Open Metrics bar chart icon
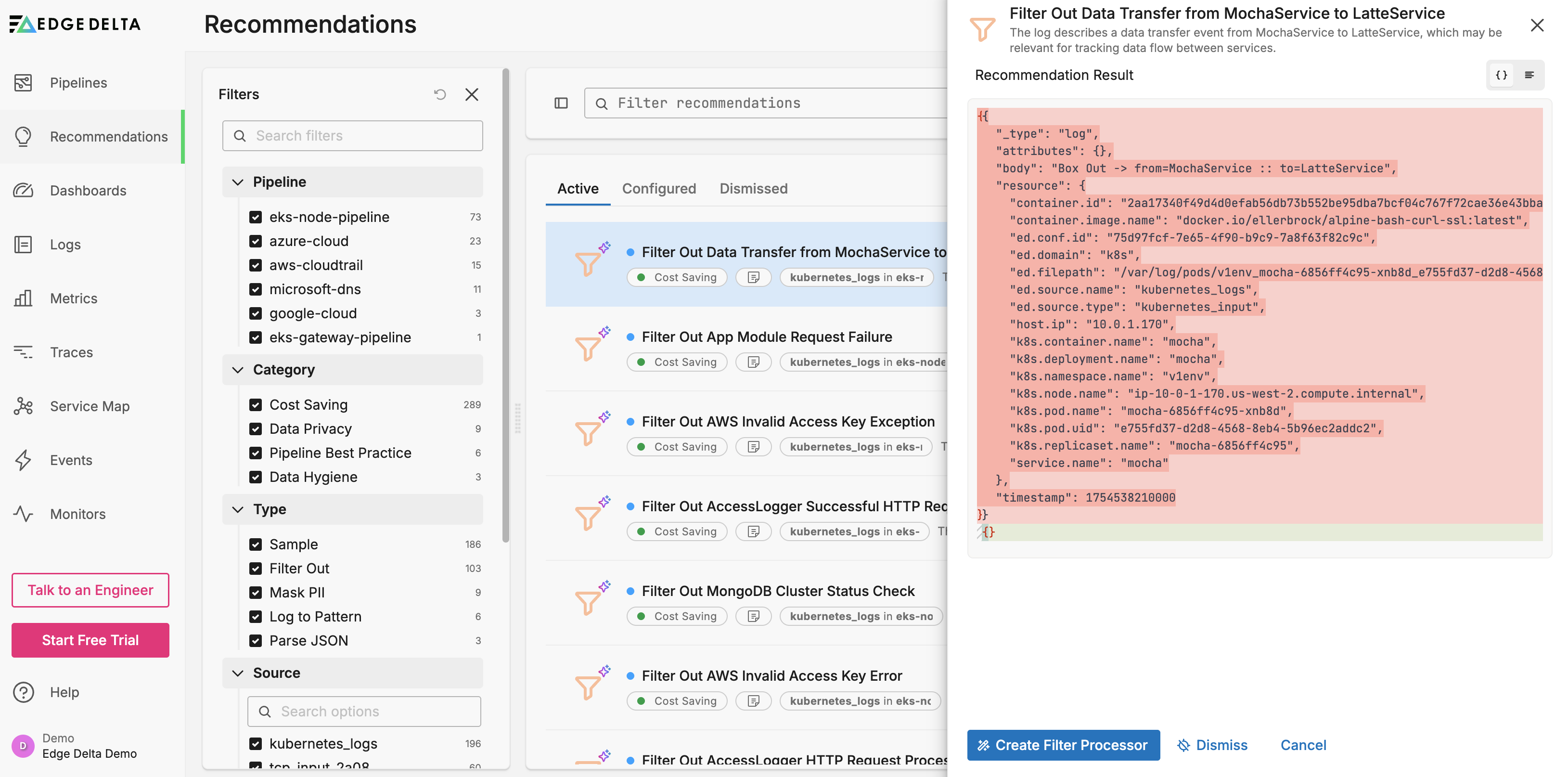 [x=23, y=298]
